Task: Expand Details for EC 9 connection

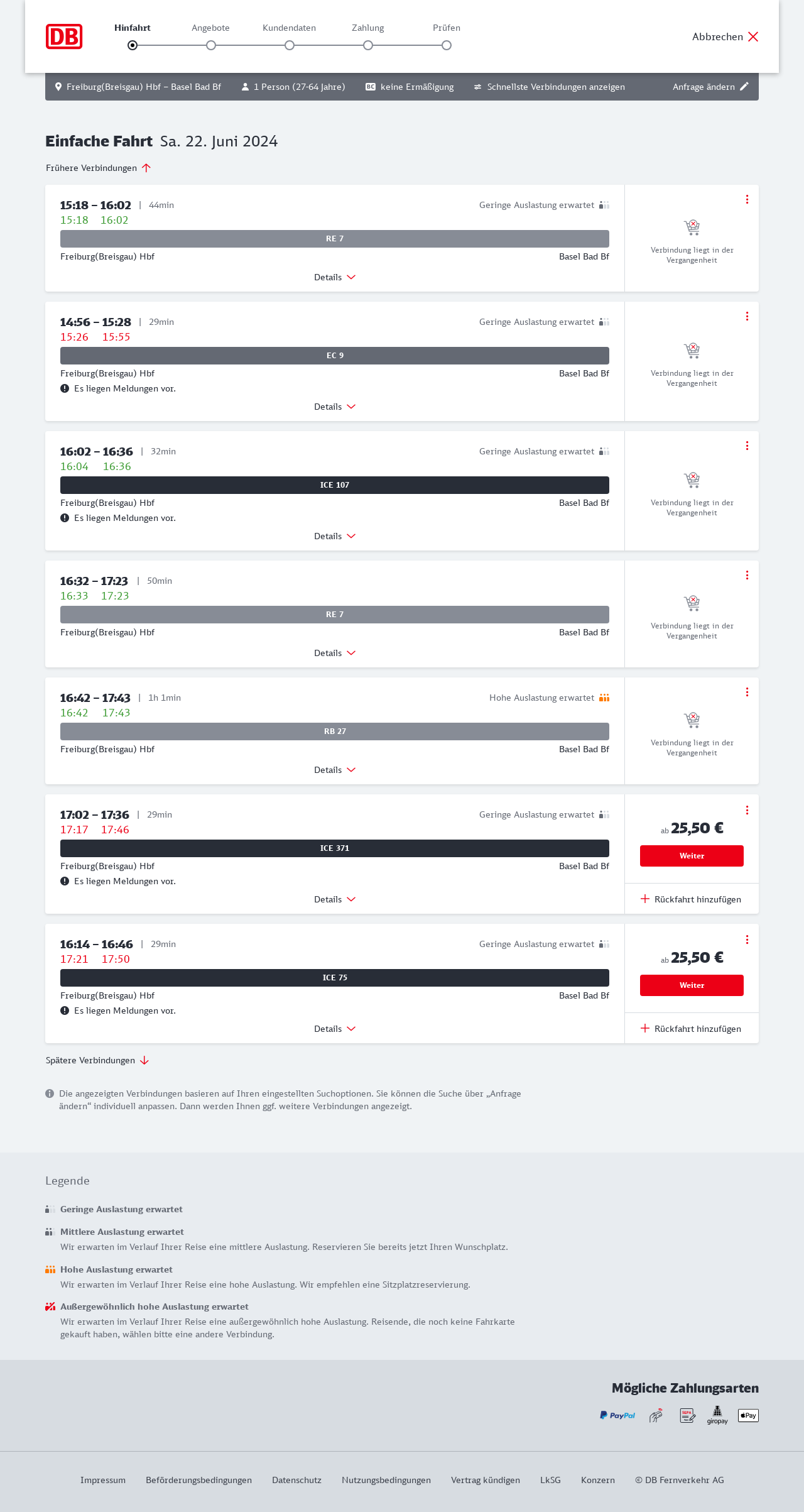Action: 335,407
